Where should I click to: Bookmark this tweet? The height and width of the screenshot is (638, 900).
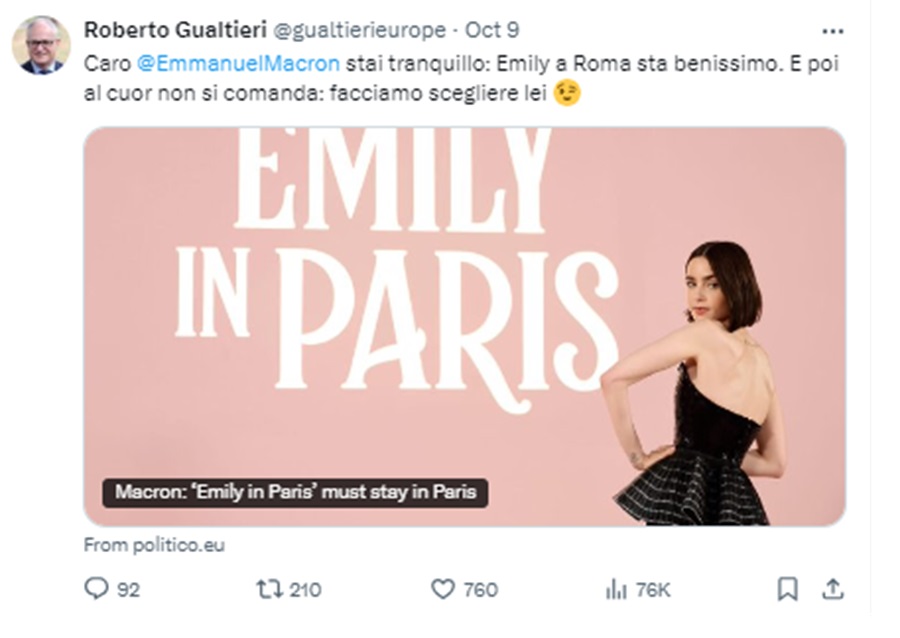point(788,590)
